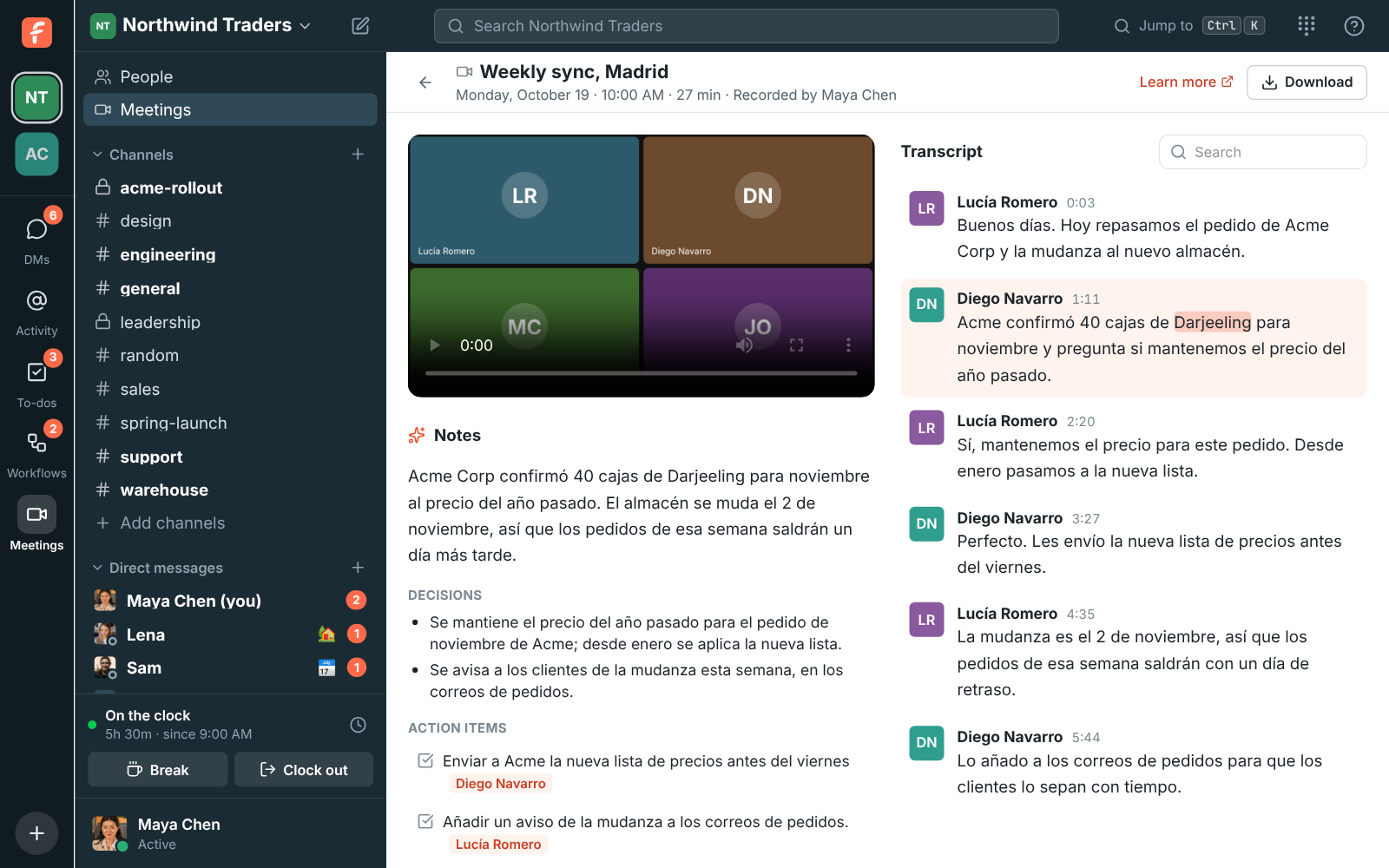Click the Download button

[x=1307, y=82]
